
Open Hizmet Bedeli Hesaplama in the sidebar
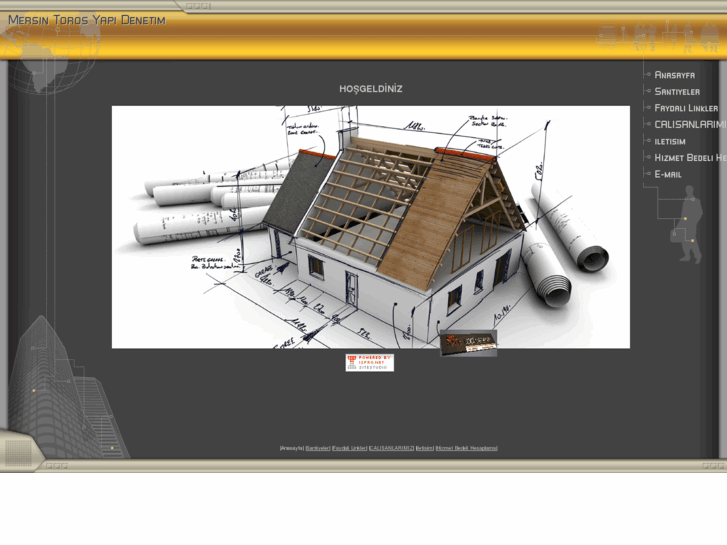pos(690,158)
